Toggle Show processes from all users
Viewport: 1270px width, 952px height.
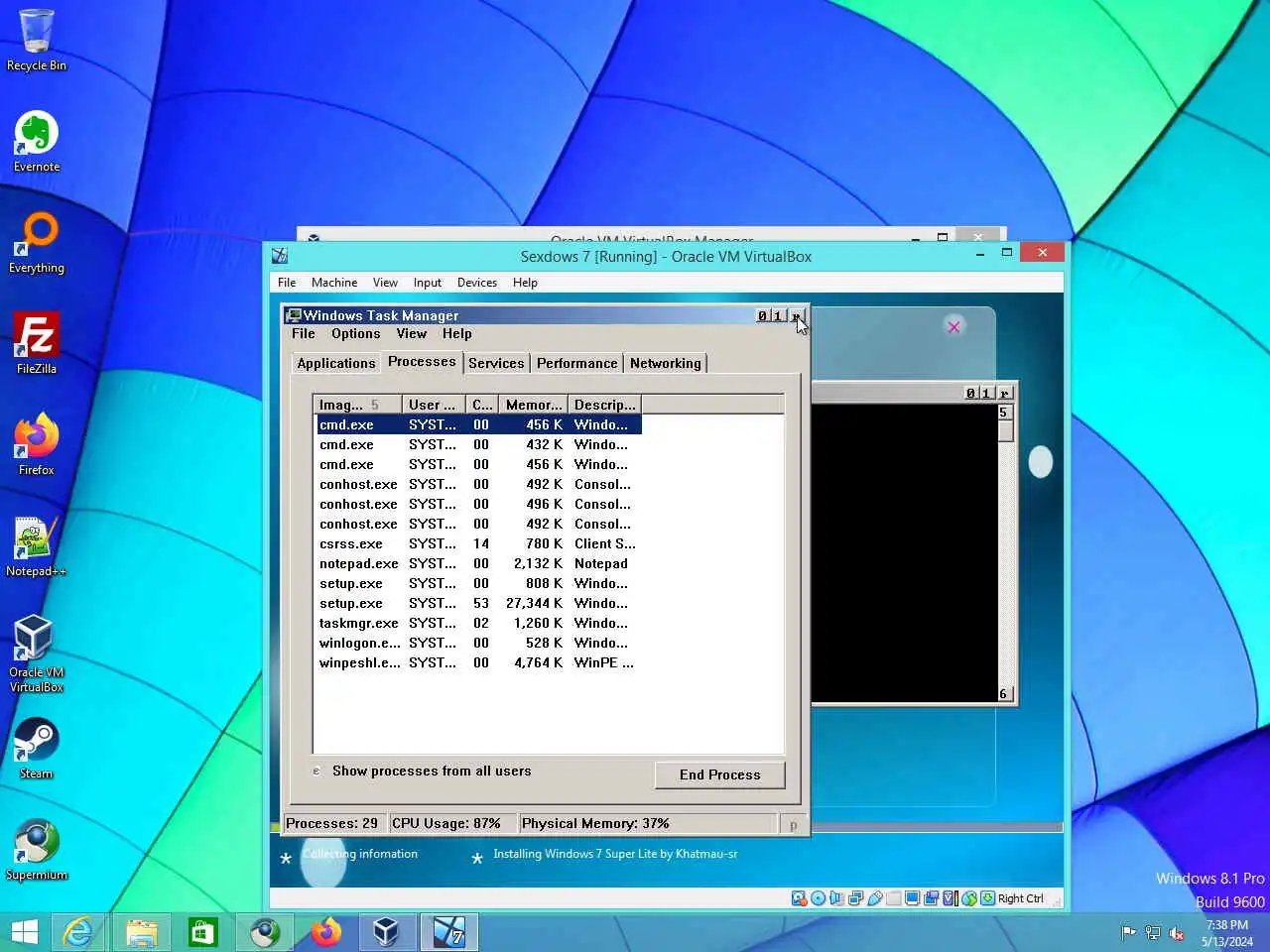click(422, 771)
